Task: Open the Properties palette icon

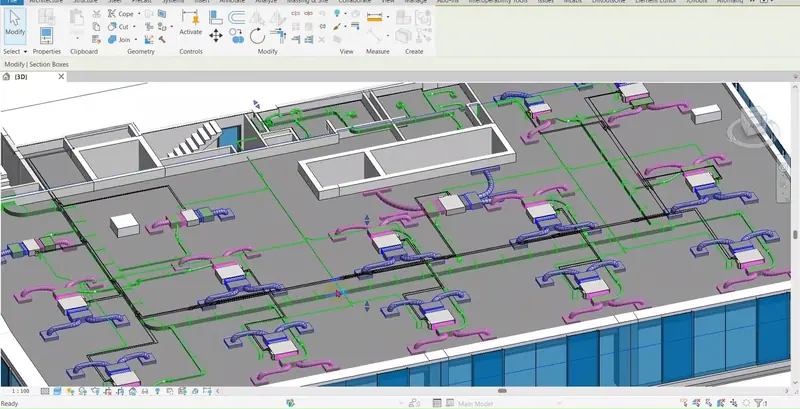Action: [x=46, y=36]
